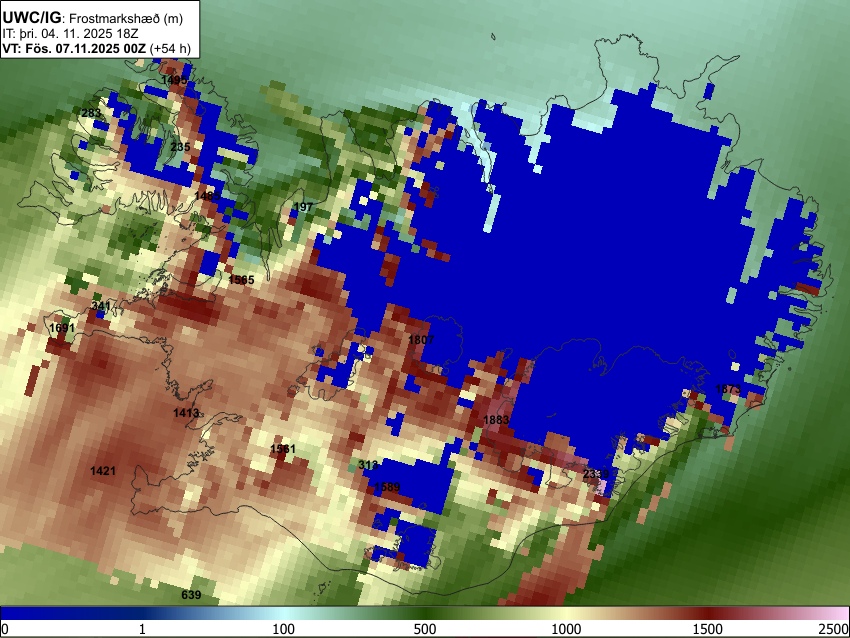Viewport: 850px width, 638px height.
Task: Click the legend tick label 500
Action: 425,629
